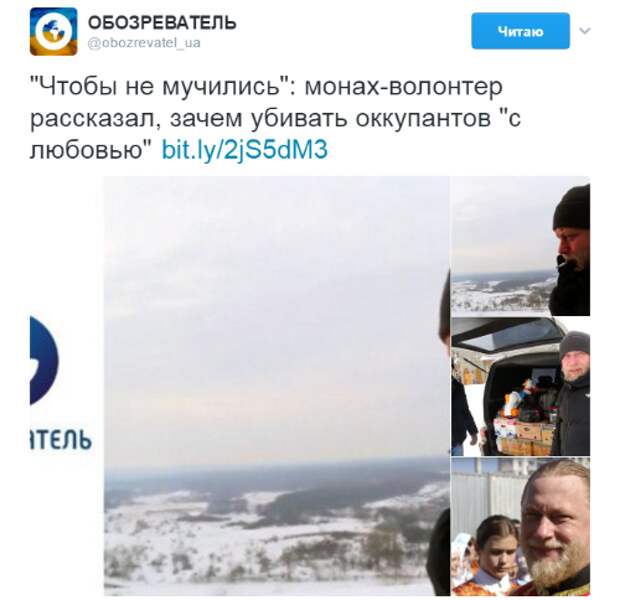620x600 pixels.
Task: Open the Обозреватель globe avatar icon
Action: coord(53,31)
